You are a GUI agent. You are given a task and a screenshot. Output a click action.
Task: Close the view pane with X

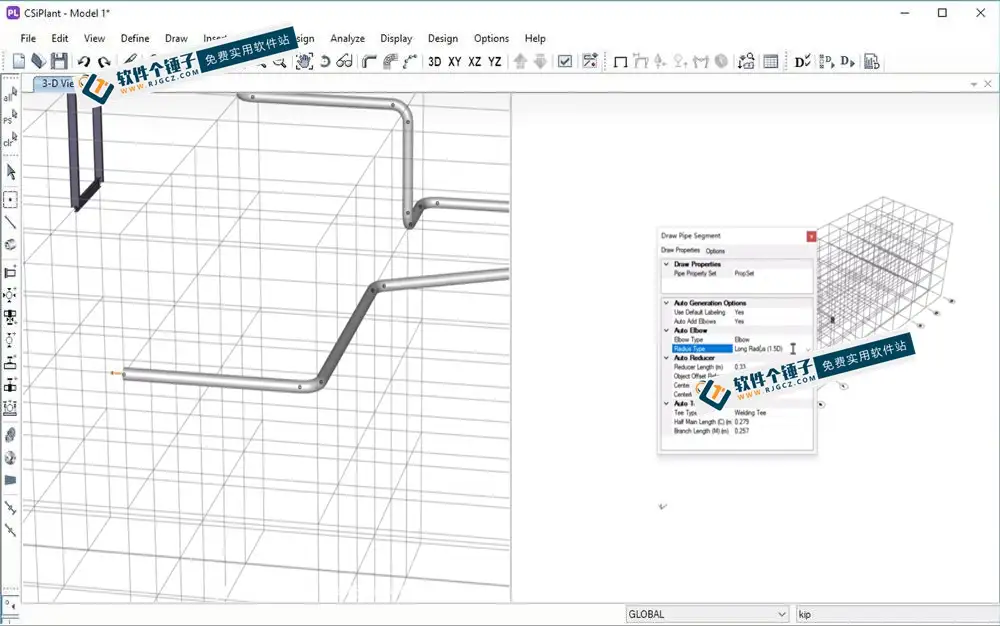(x=988, y=84)
